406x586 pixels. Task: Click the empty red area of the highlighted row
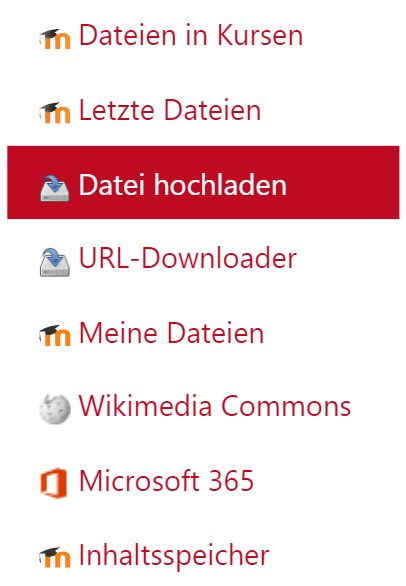[x=342, y=182]
